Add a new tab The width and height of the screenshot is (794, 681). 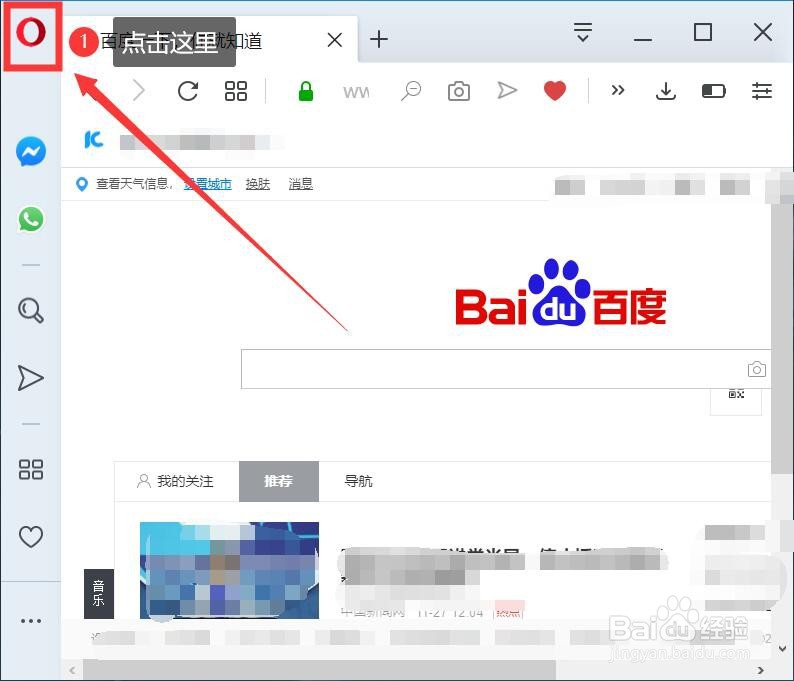pyautogui.click(x=379, y=39)
